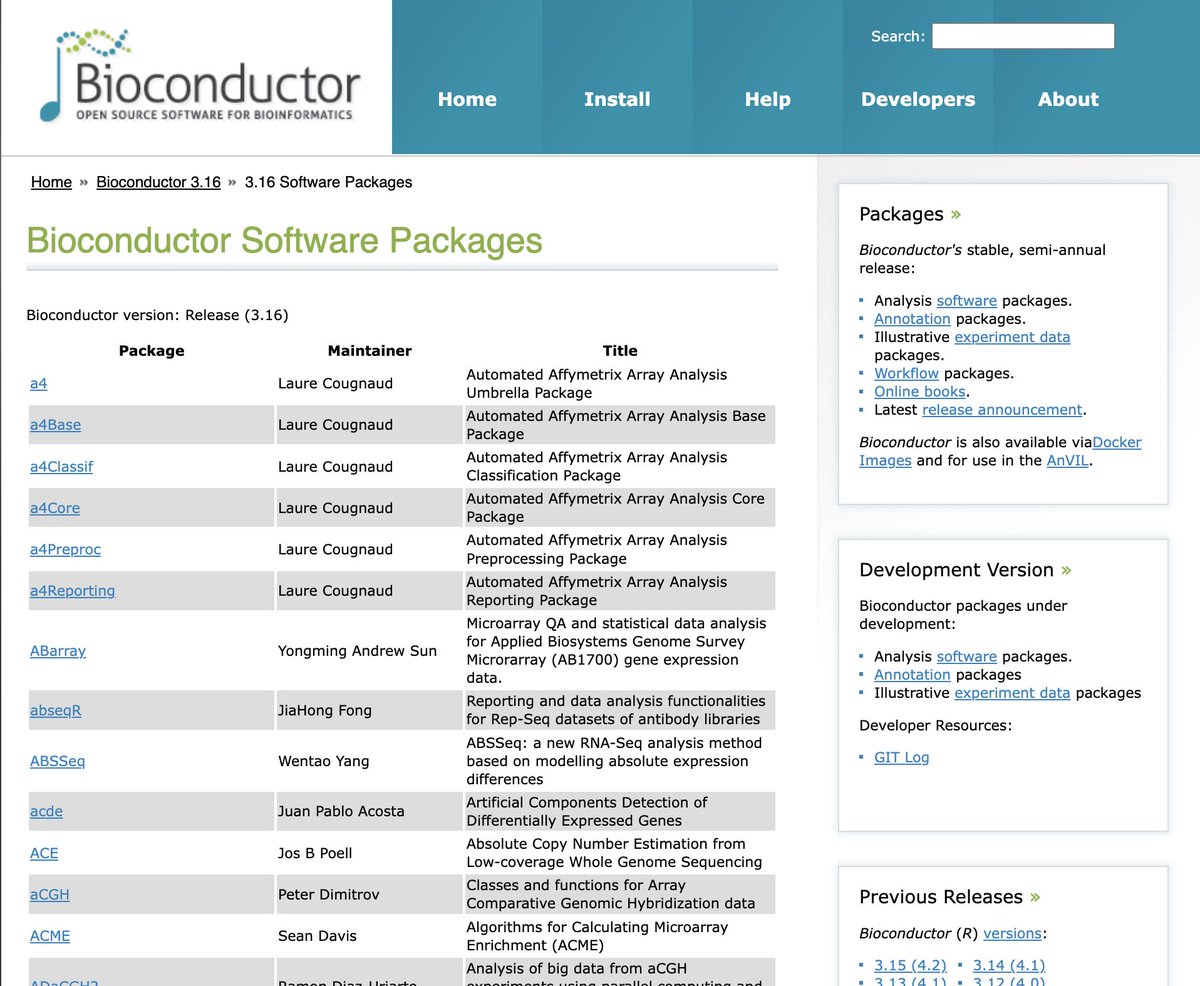The height and width of the screenshot is (986, 1200).
Task: Select maintainer Wentao Yang text
Action: point(323,761)
